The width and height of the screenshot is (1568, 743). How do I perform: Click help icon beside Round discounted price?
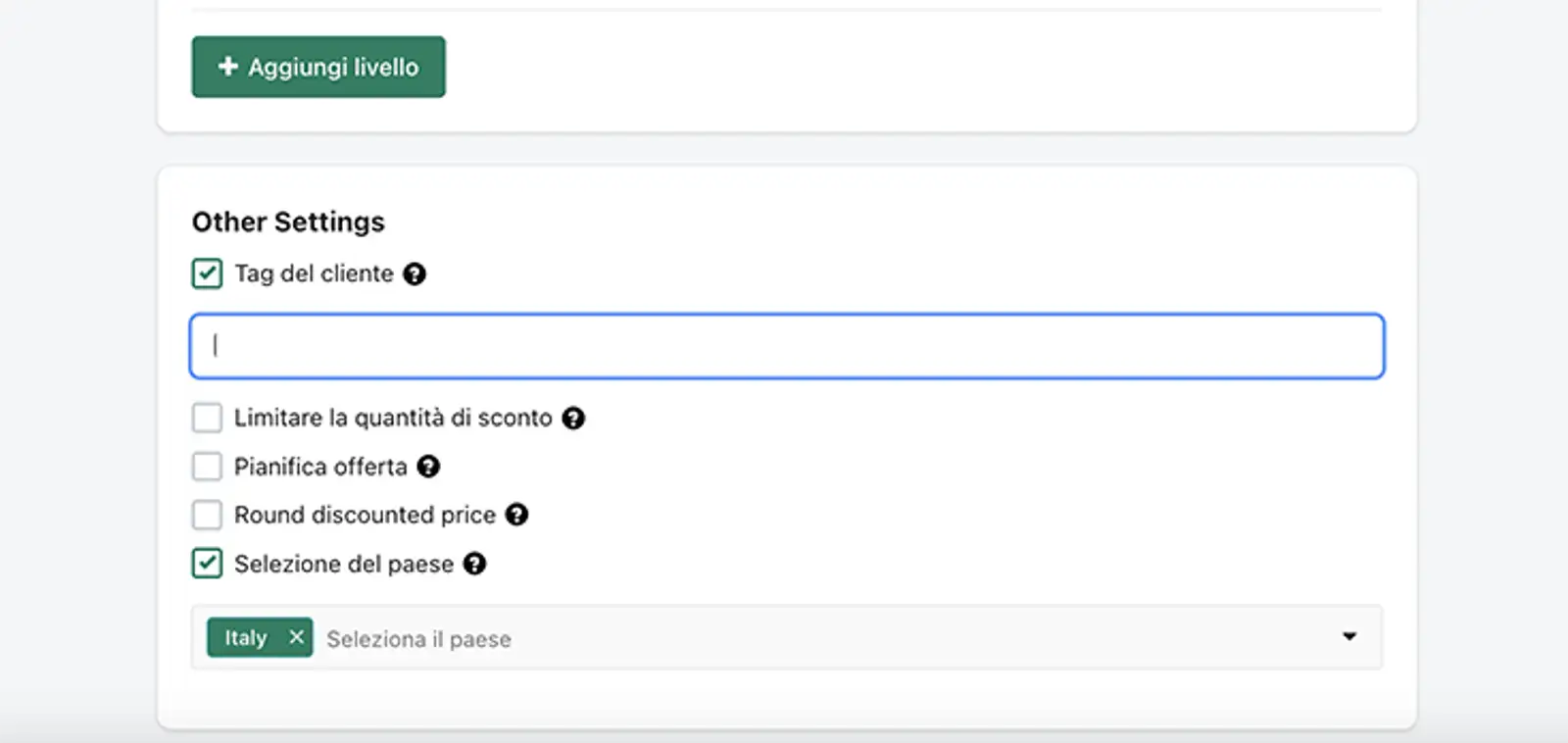tap(516, 515)
